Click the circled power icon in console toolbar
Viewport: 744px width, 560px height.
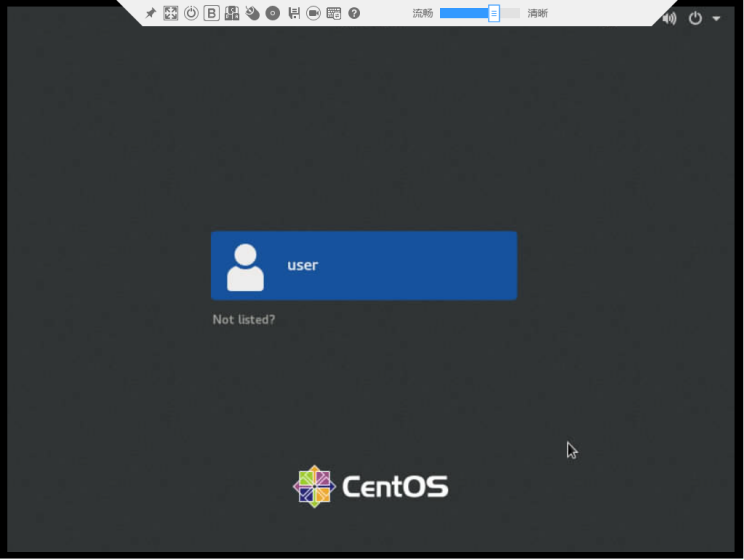coord(191,13)
